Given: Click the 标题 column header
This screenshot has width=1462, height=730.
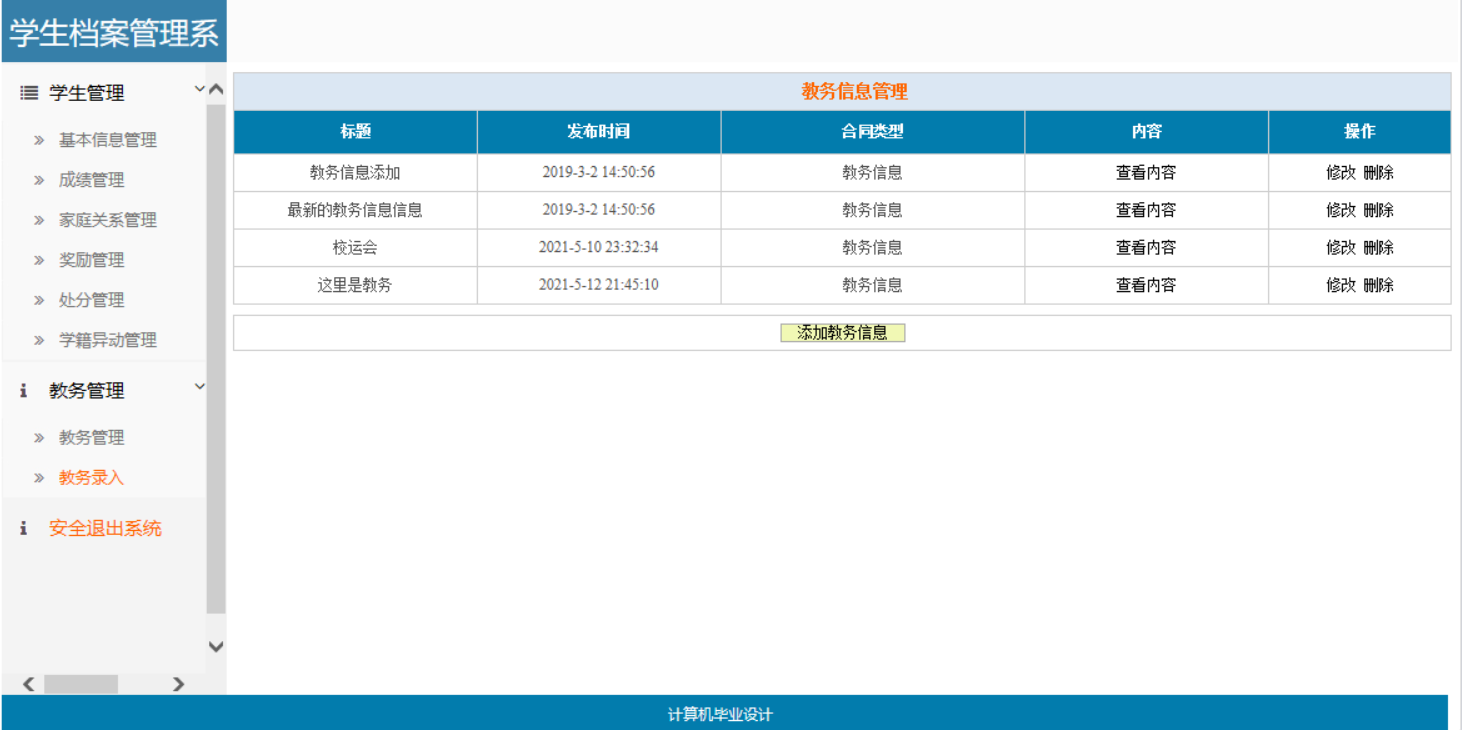Looking at the screenshot, I should click(x=355, y=132).
